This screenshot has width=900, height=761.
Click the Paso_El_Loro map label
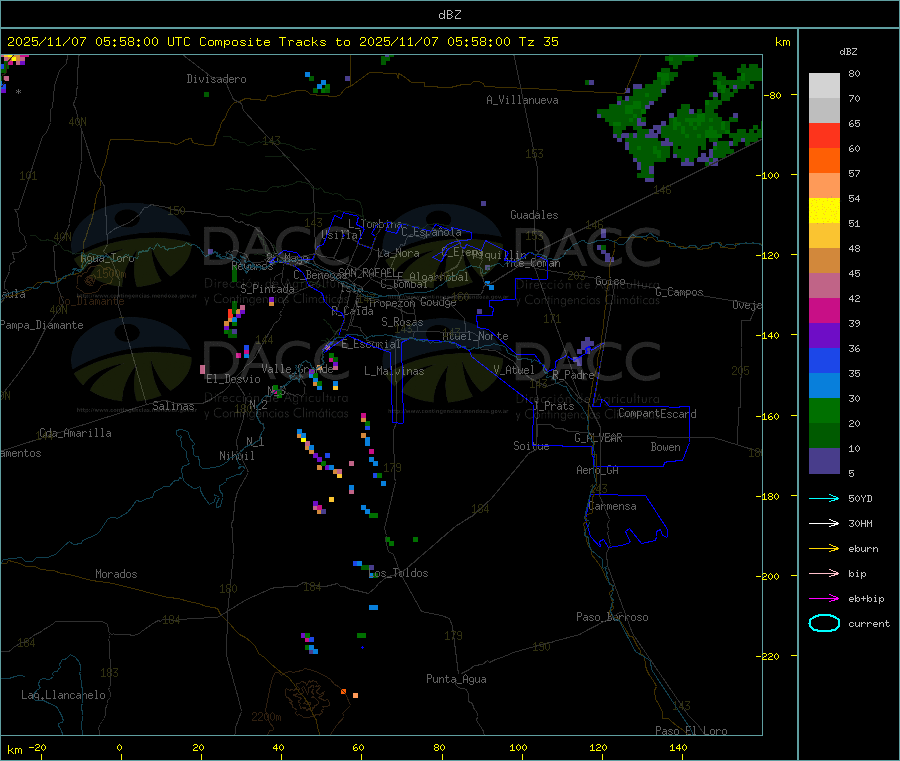[x=691, y=731]
